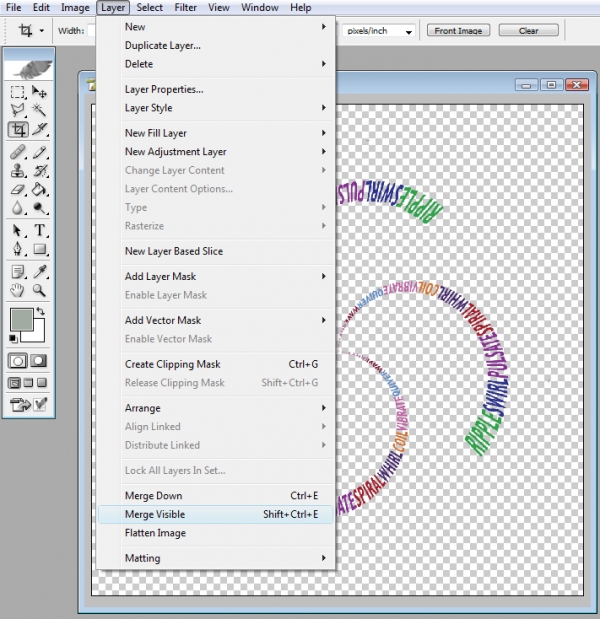Expand the Add Vector Mask submenu

click(216, 320)
